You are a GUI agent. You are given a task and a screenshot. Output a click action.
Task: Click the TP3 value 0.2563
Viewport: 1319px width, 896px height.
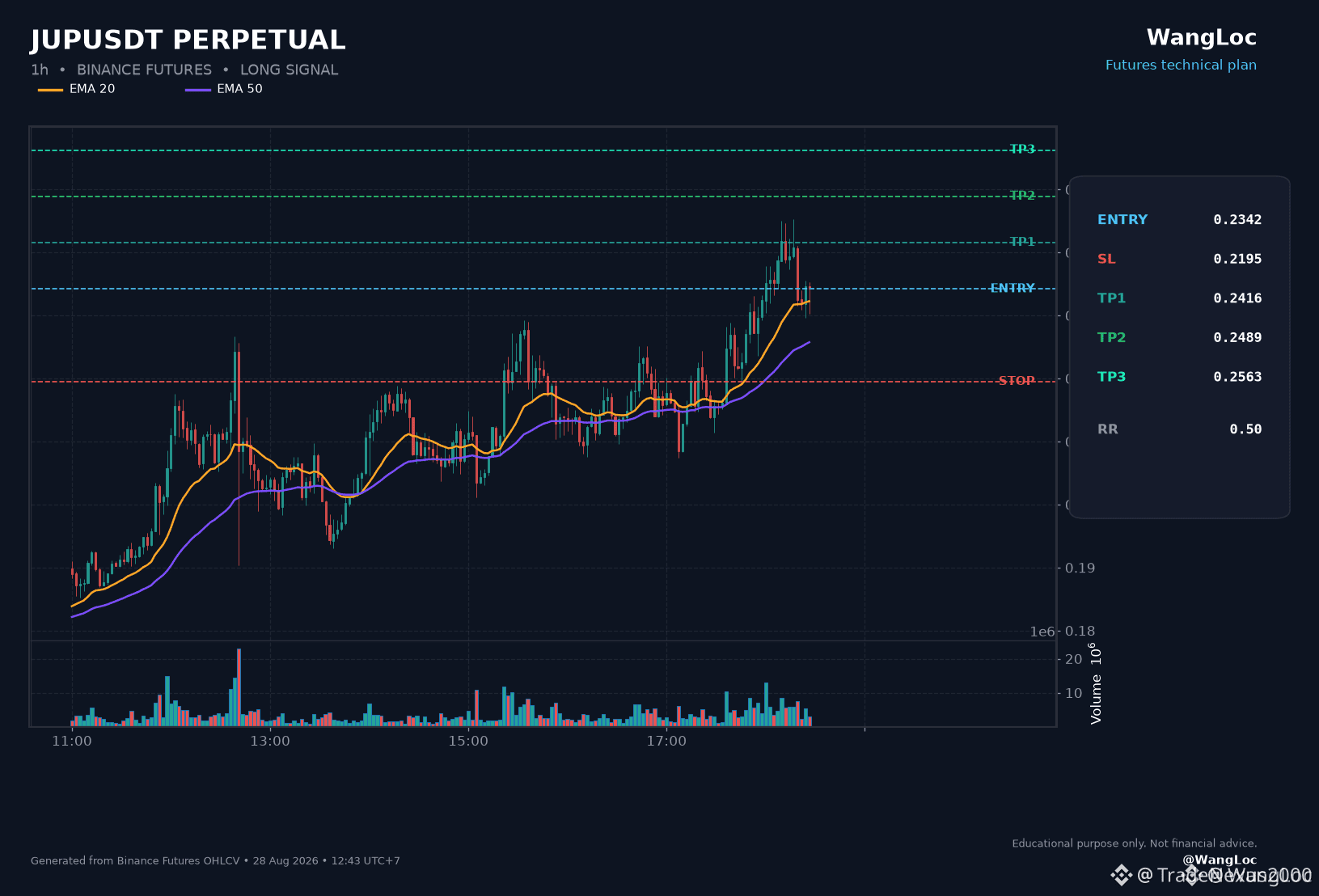(x=1237, y=376)
